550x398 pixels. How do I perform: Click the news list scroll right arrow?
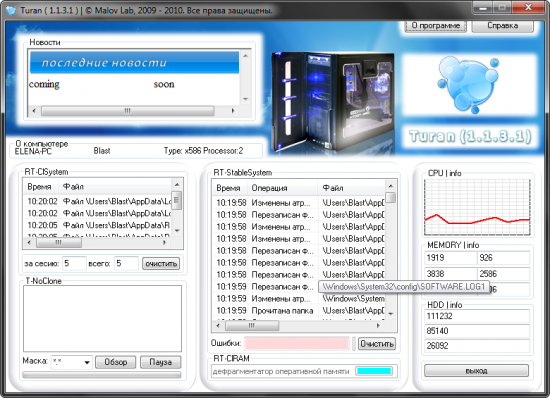(x=233, y=111)
